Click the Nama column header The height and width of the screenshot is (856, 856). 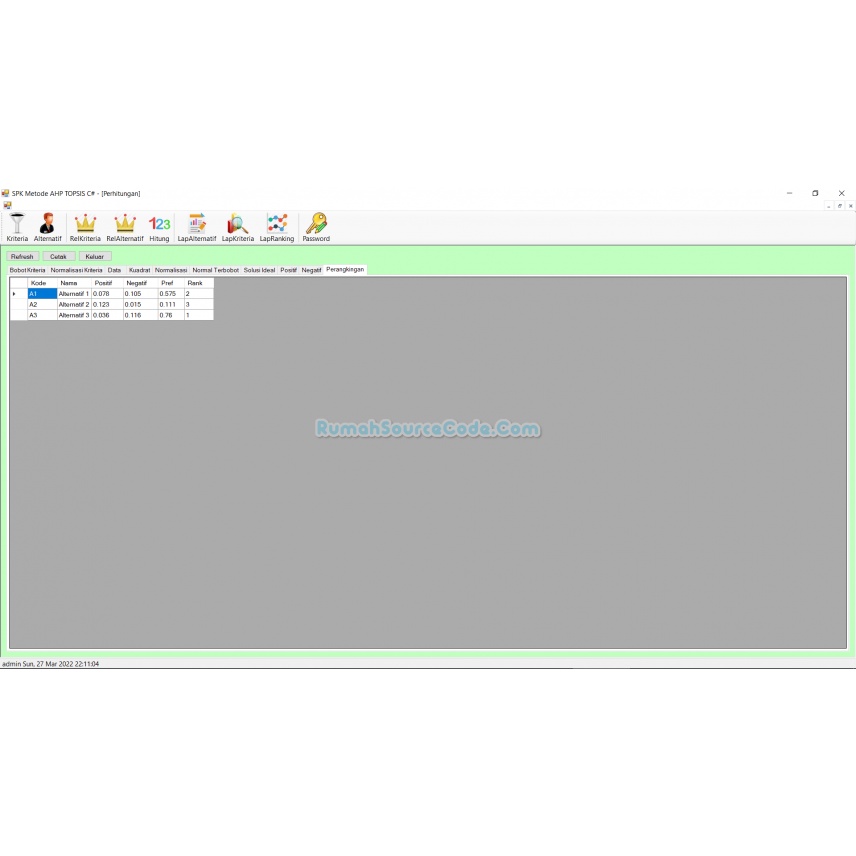click(x=74, y=283)
